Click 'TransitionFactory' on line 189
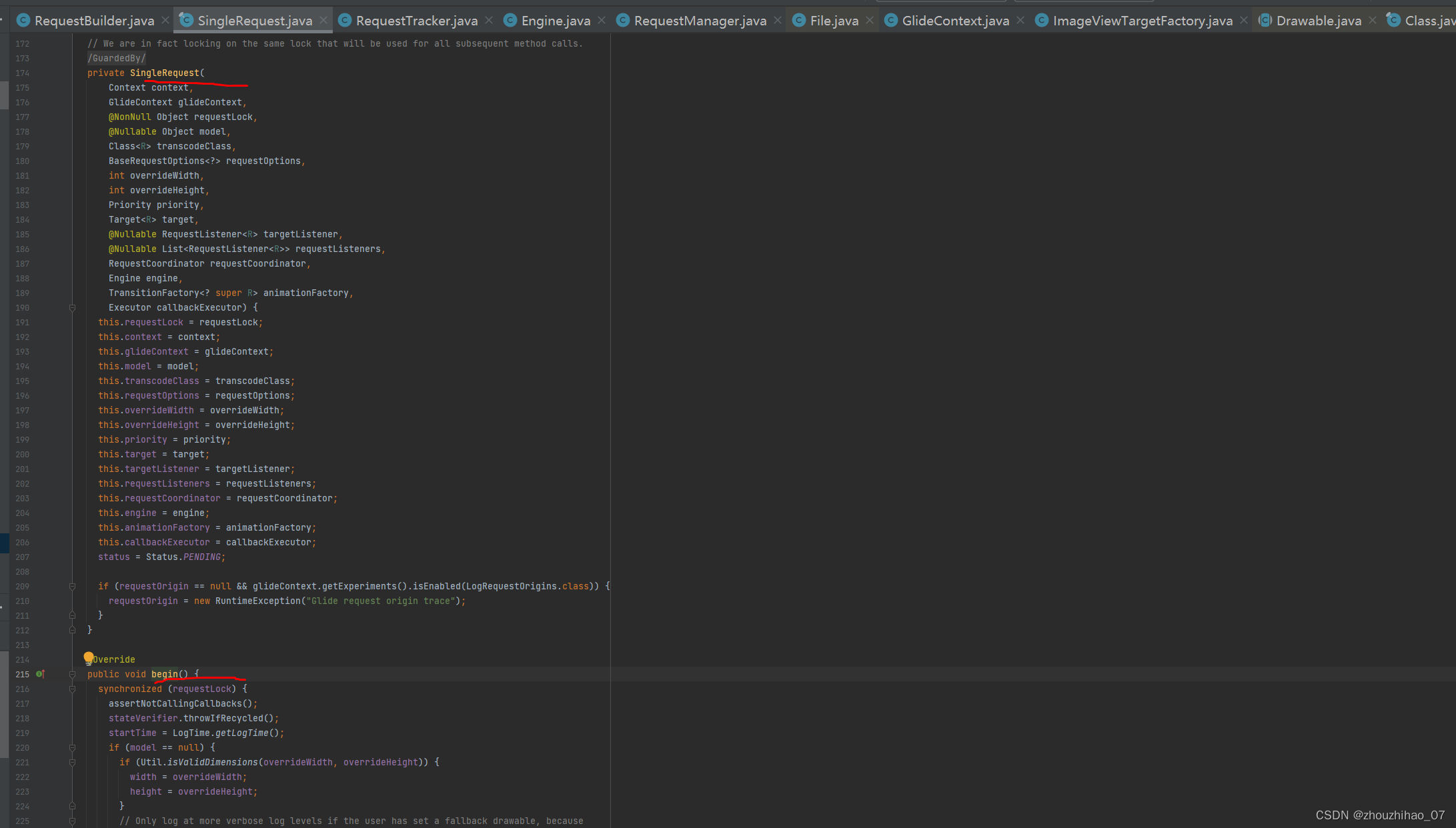Image resolution: width=1456 pixels, height=828 pixels. (153, 293)
